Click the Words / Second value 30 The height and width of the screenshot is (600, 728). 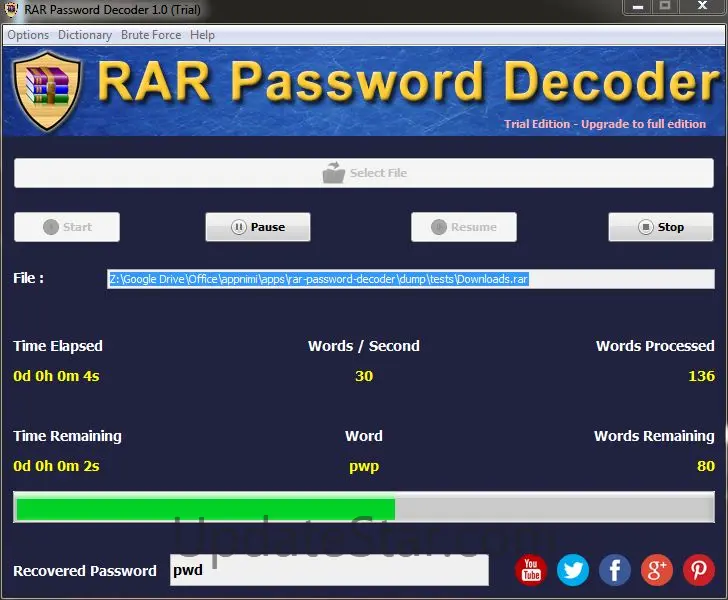364,376
